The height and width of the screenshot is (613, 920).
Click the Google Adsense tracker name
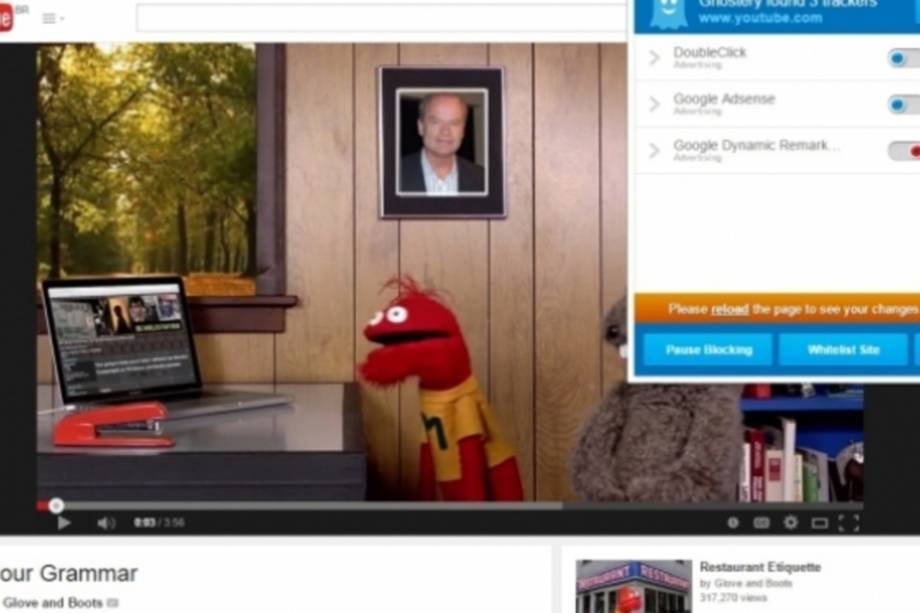click(724, 99)
